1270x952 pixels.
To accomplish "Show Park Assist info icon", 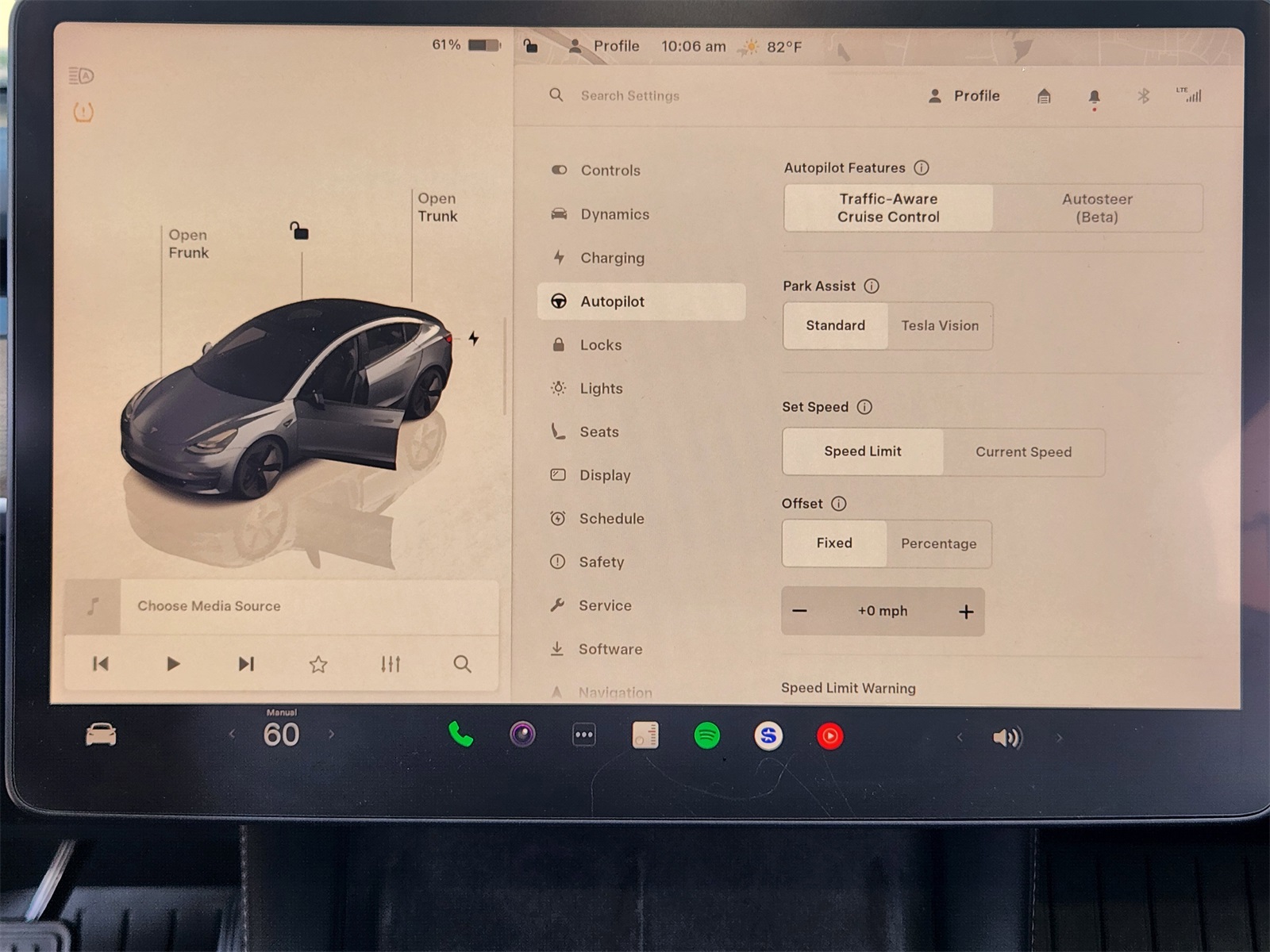I will click(872, 286).
